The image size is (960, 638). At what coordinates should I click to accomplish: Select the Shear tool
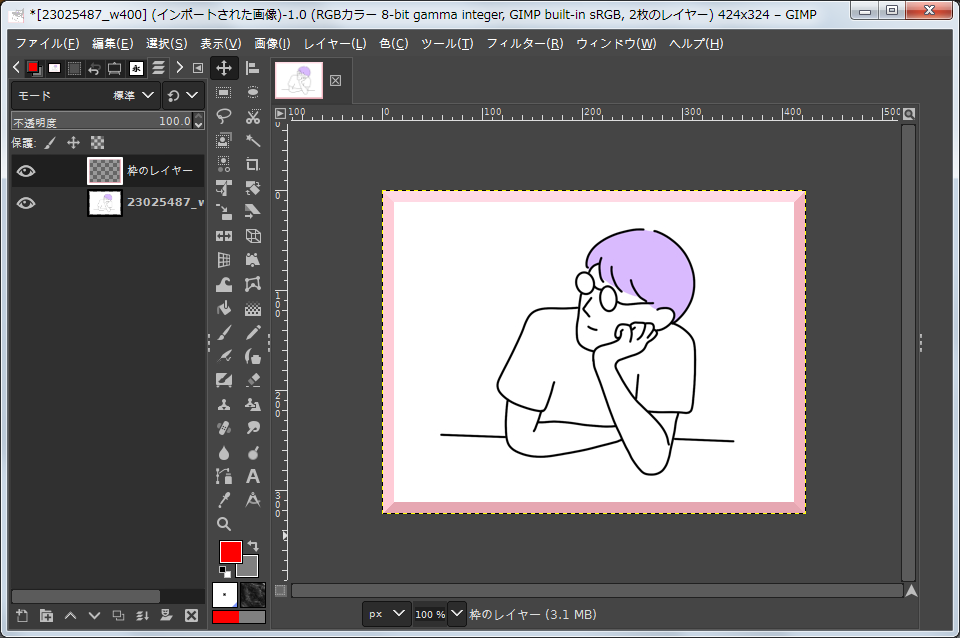pos(252,212)
